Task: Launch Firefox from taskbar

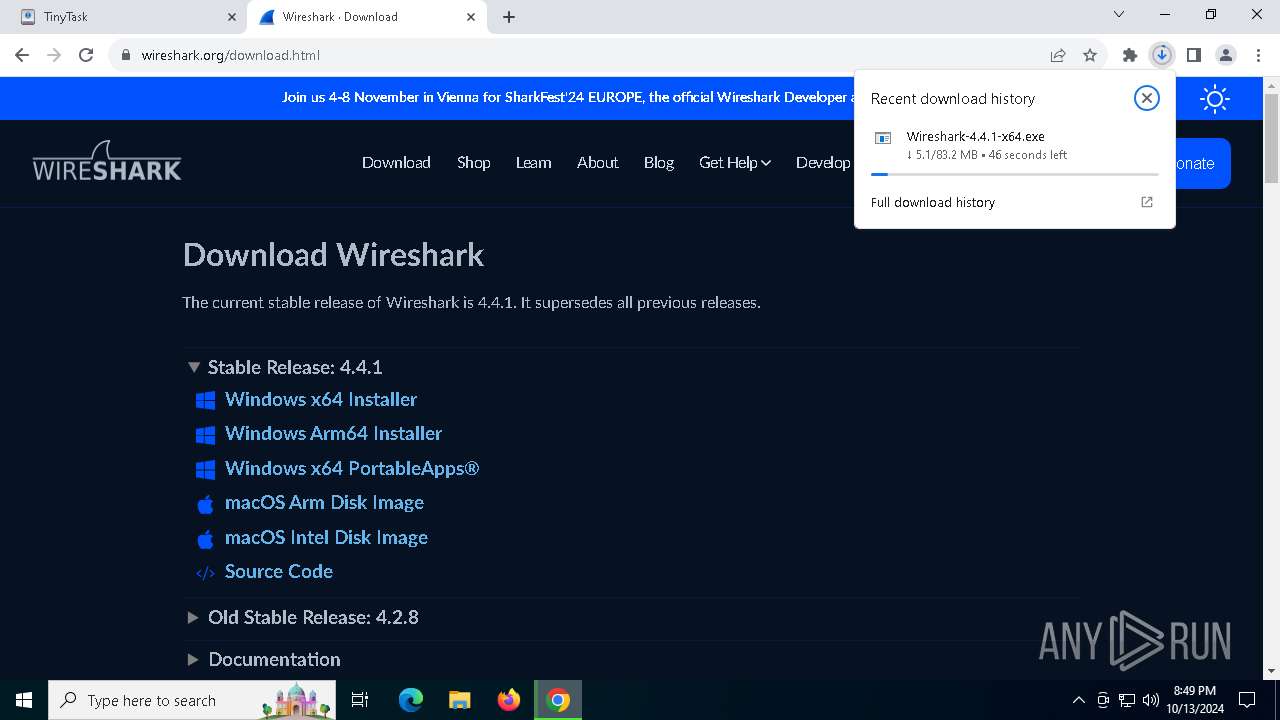Action: click(509, 700)
